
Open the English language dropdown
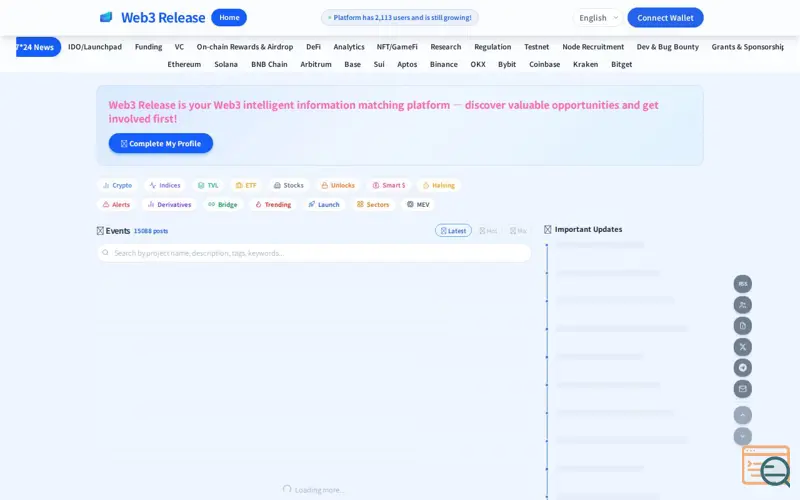[598, 18]
